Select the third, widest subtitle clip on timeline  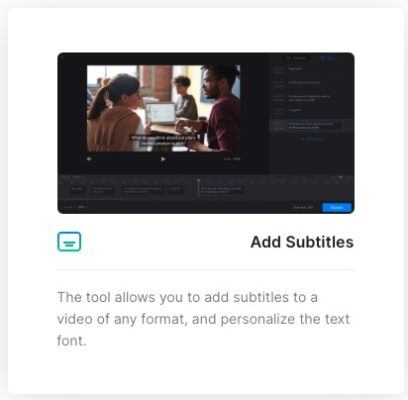point(142,190)
